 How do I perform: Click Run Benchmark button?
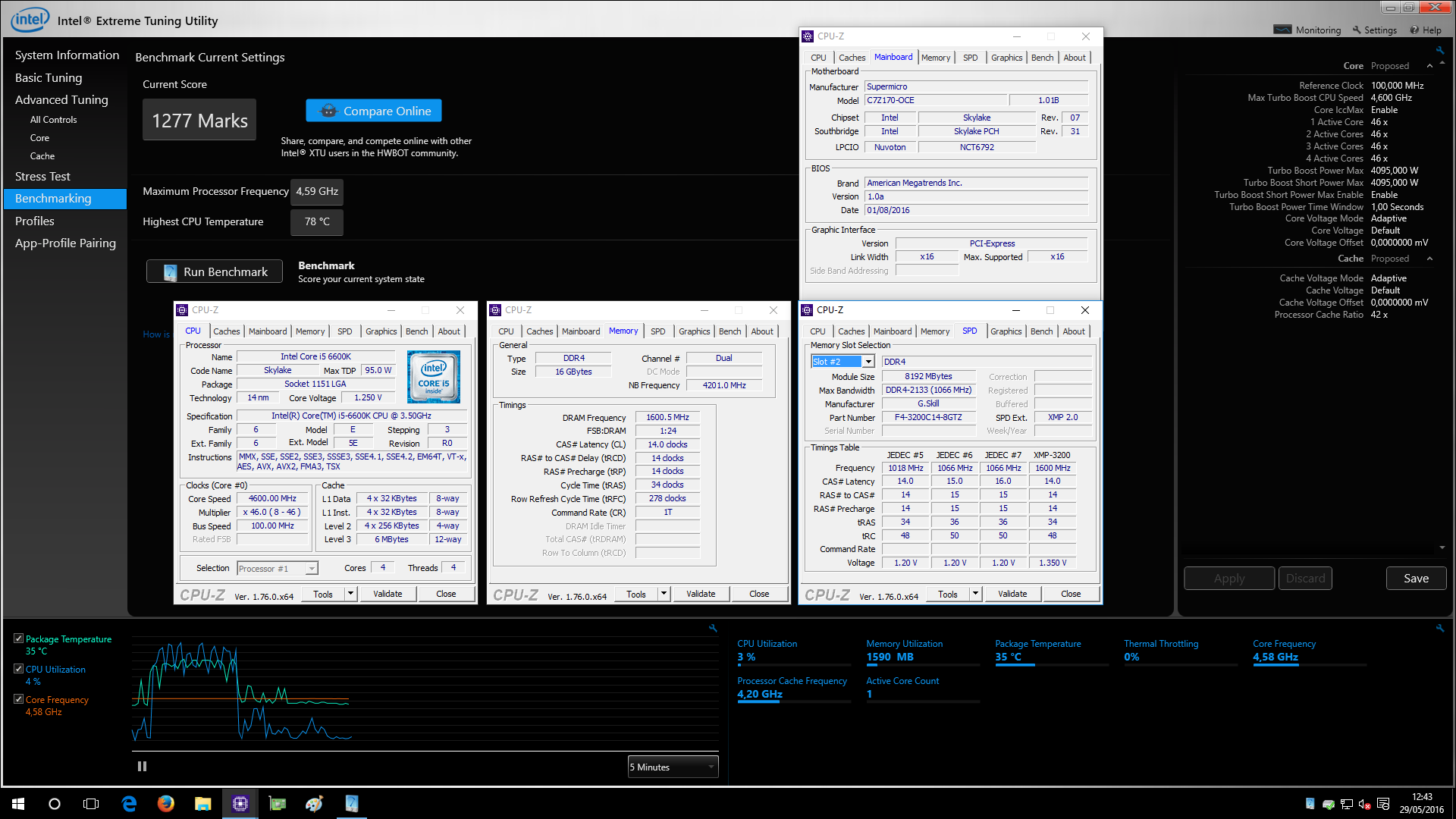click(215, 271)
